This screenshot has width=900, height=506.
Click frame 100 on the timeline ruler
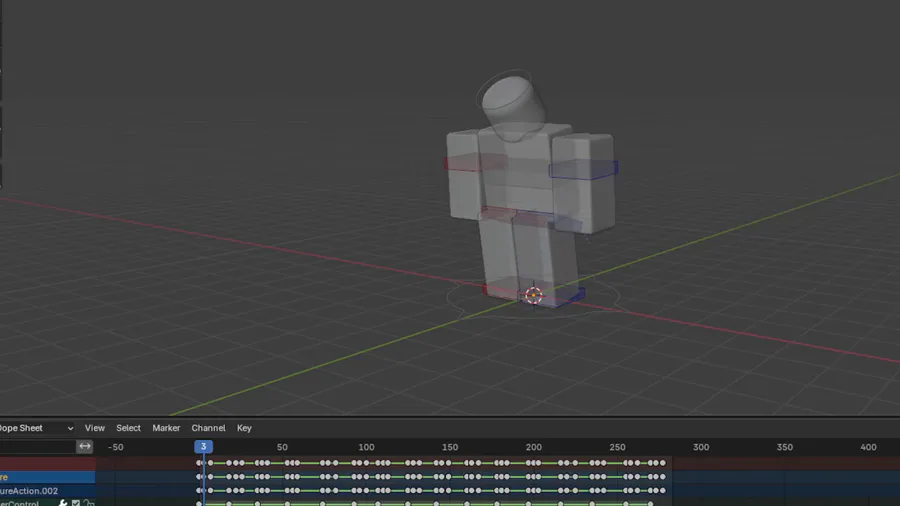(366, 447)
